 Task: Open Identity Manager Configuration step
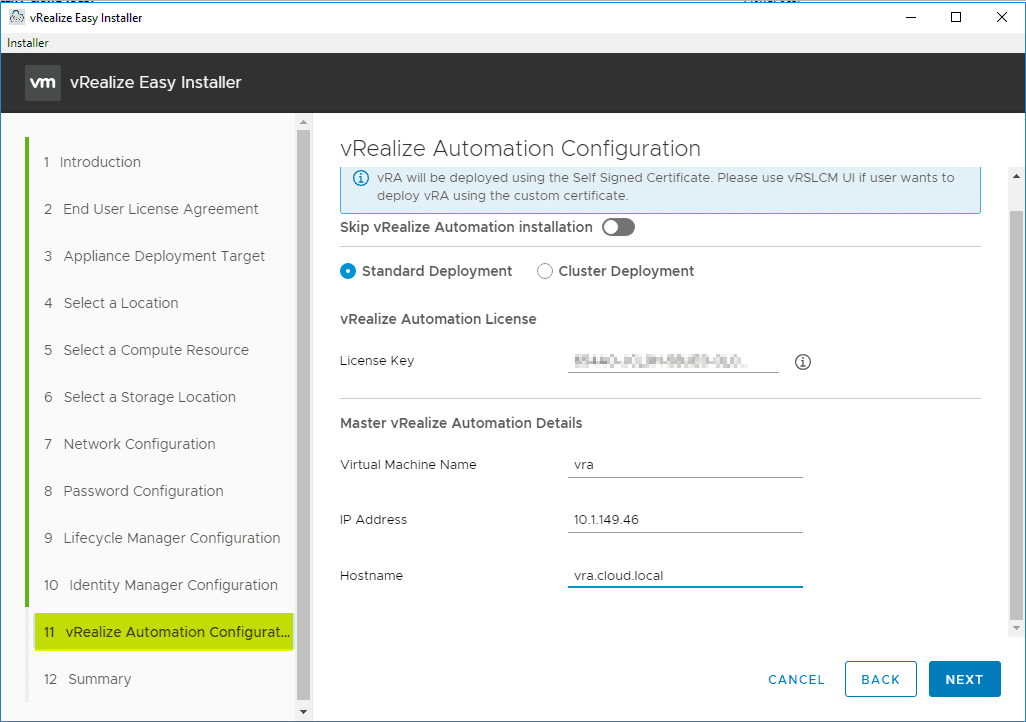pos(173,585)
